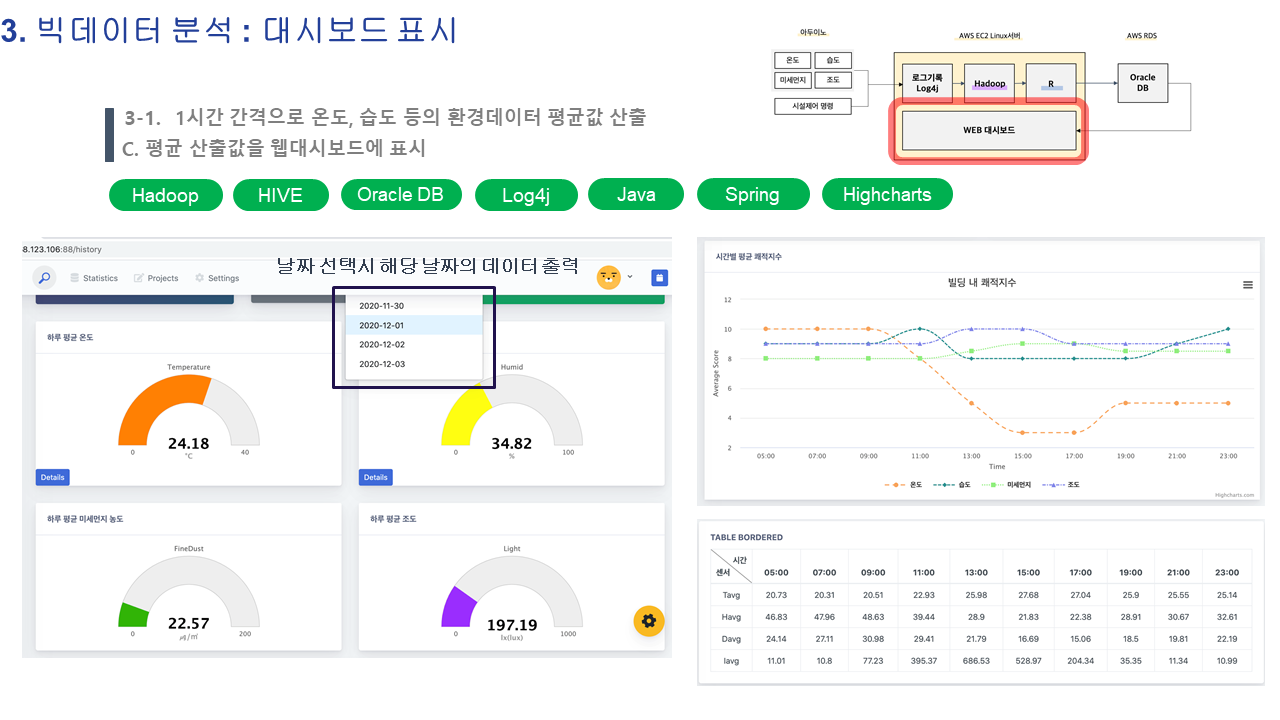Click the yellow gear floating button
The width and height of the screenshot is (1280, 720).
point(648,621)
